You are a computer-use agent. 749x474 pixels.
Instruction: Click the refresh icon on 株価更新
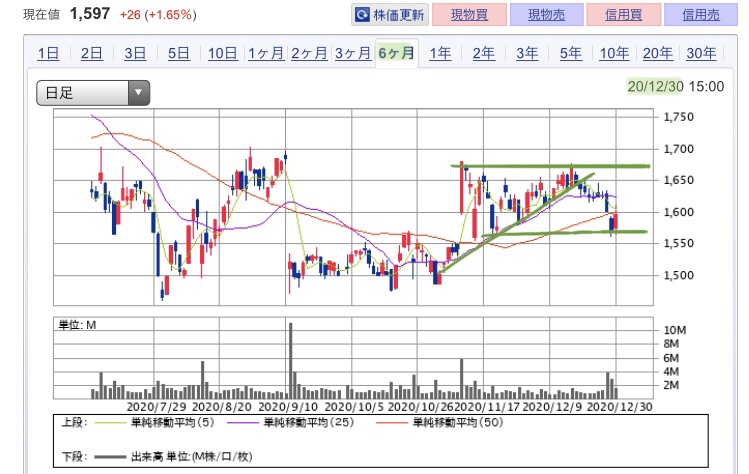pos(362,15)
